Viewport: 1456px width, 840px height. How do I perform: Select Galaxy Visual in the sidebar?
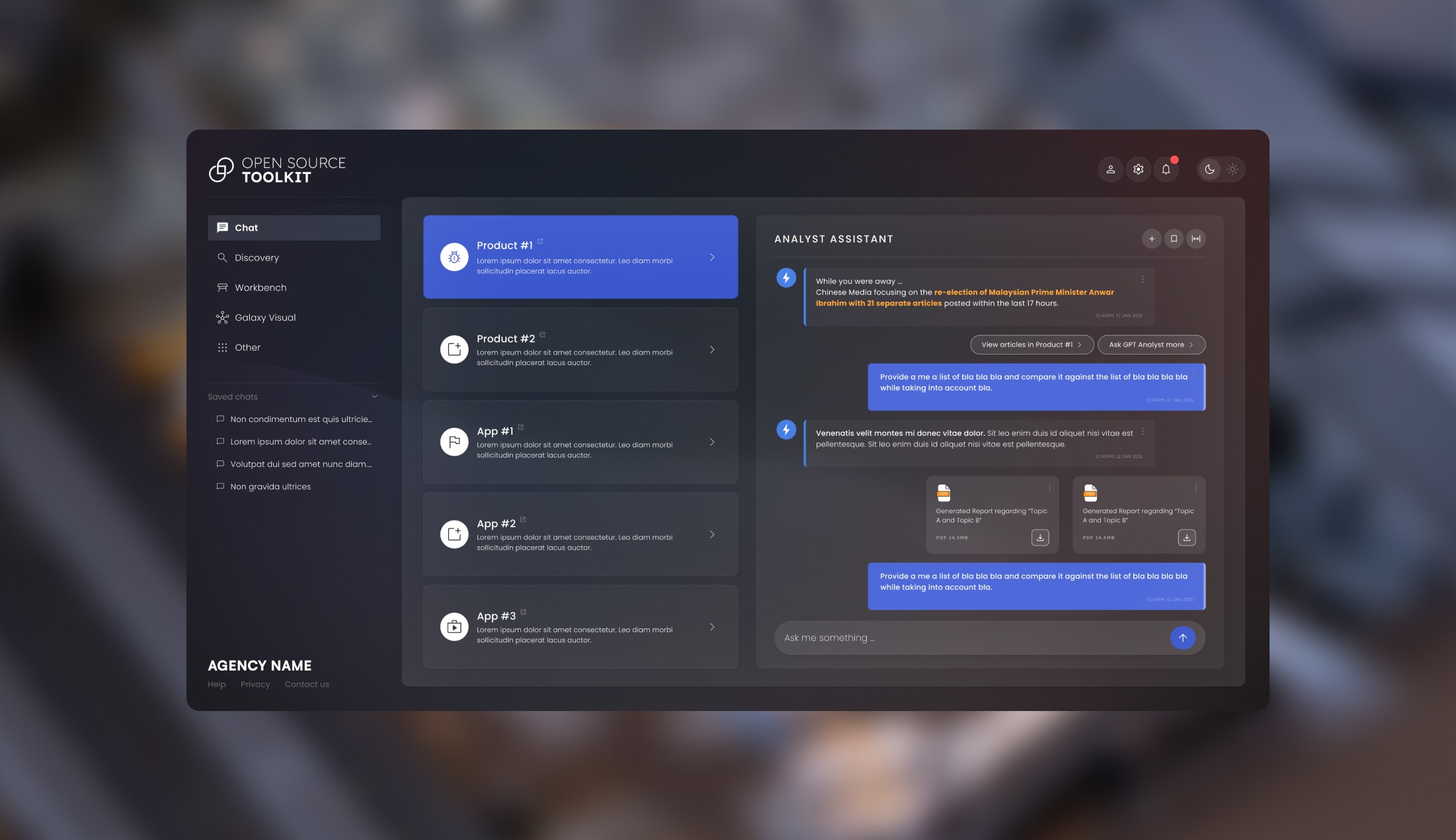264,317
